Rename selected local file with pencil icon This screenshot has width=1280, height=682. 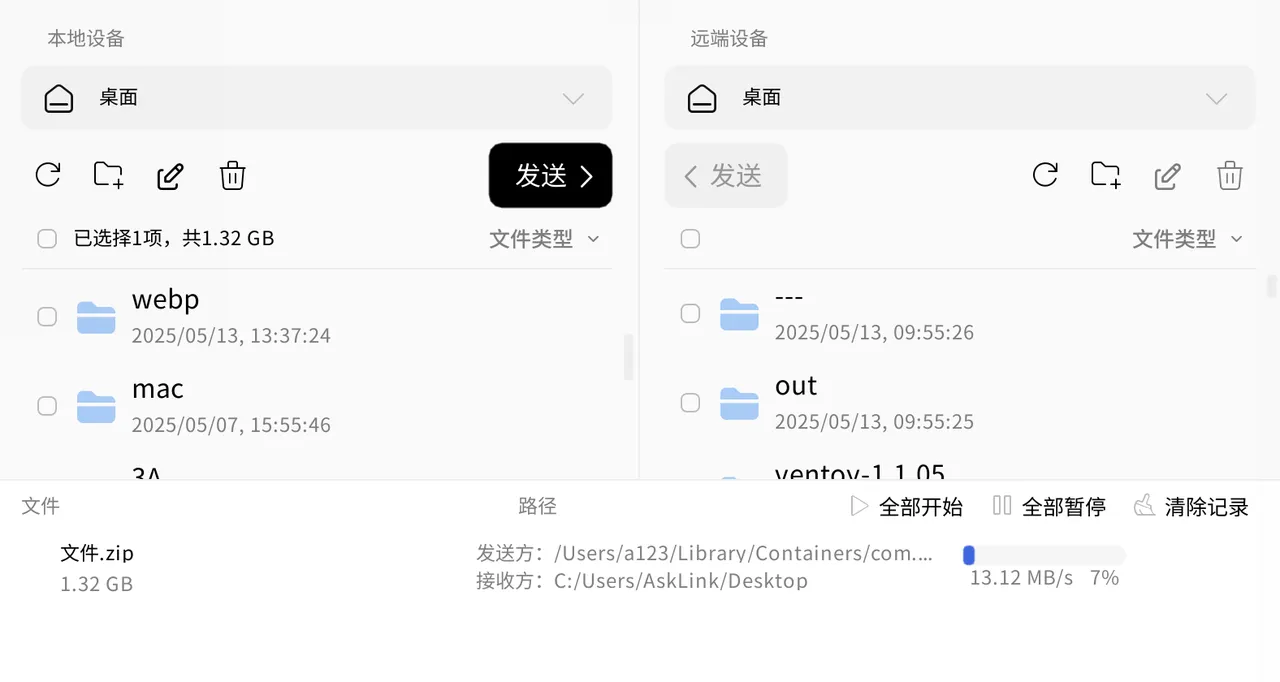point(171,176)
